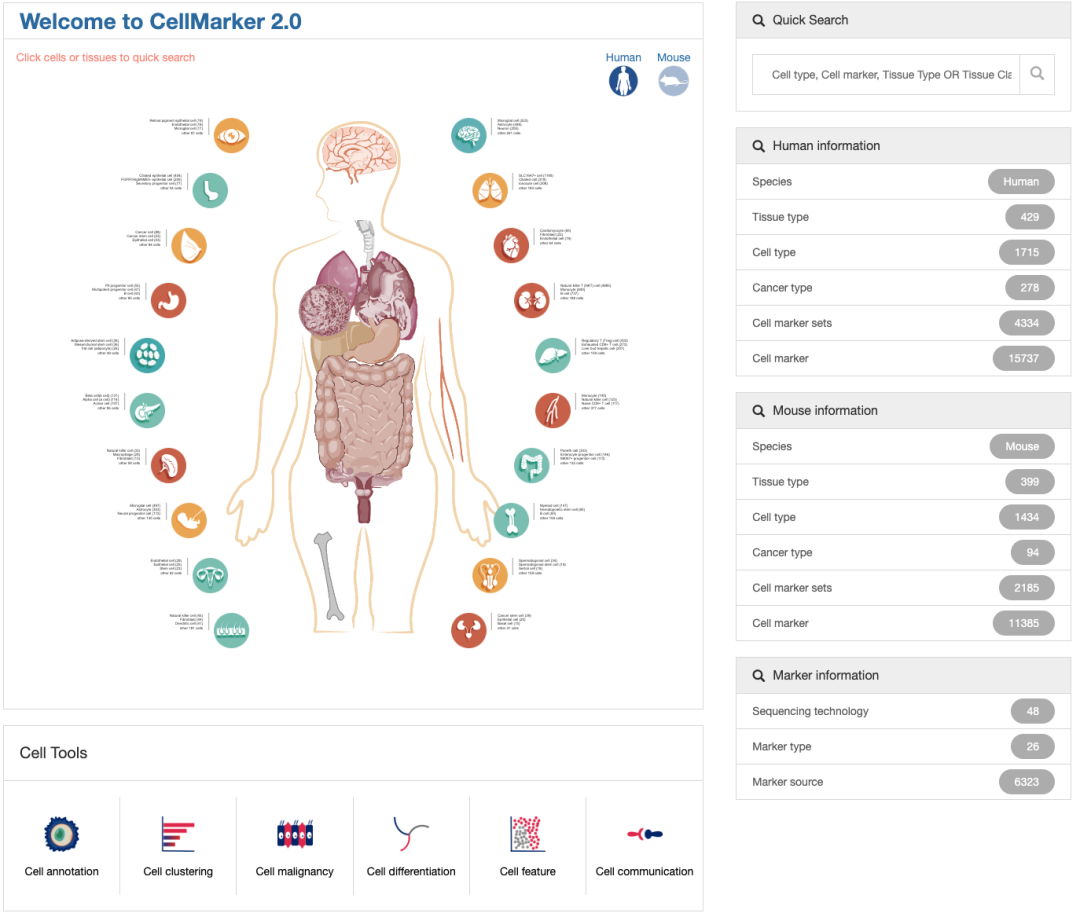Click the Welcome to CellMarker 2.0 title
The height and width of the screenshot is (913, 1080).
coord(160,21)
